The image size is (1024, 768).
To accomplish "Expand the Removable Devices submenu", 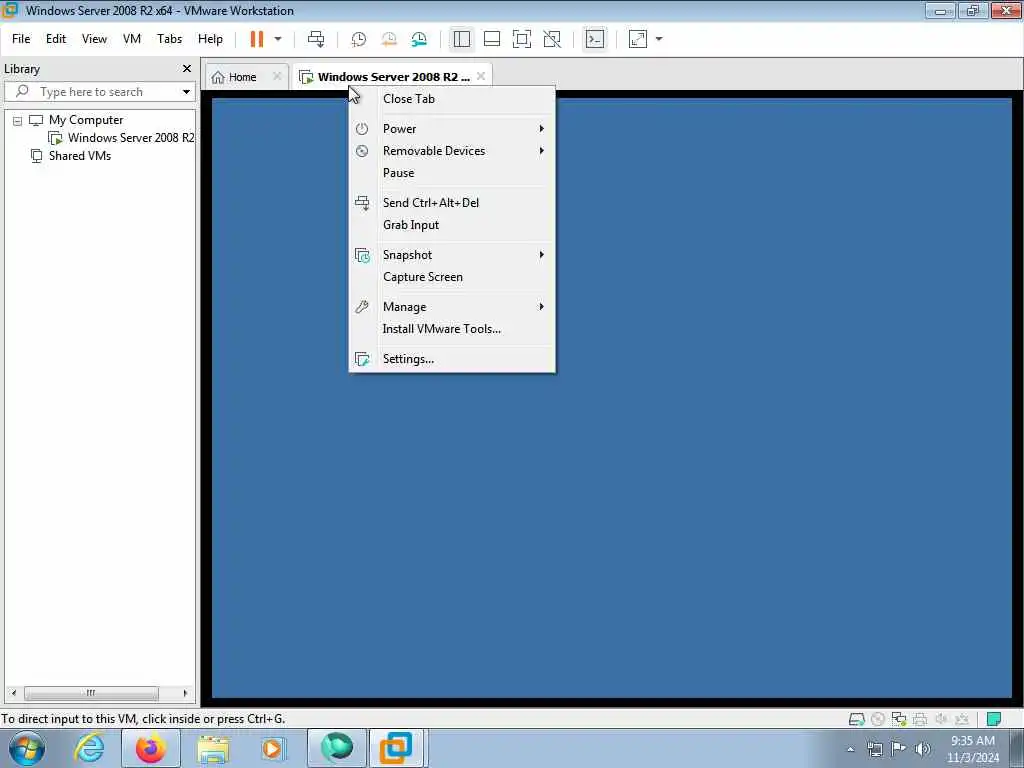I will coord(452,151).
